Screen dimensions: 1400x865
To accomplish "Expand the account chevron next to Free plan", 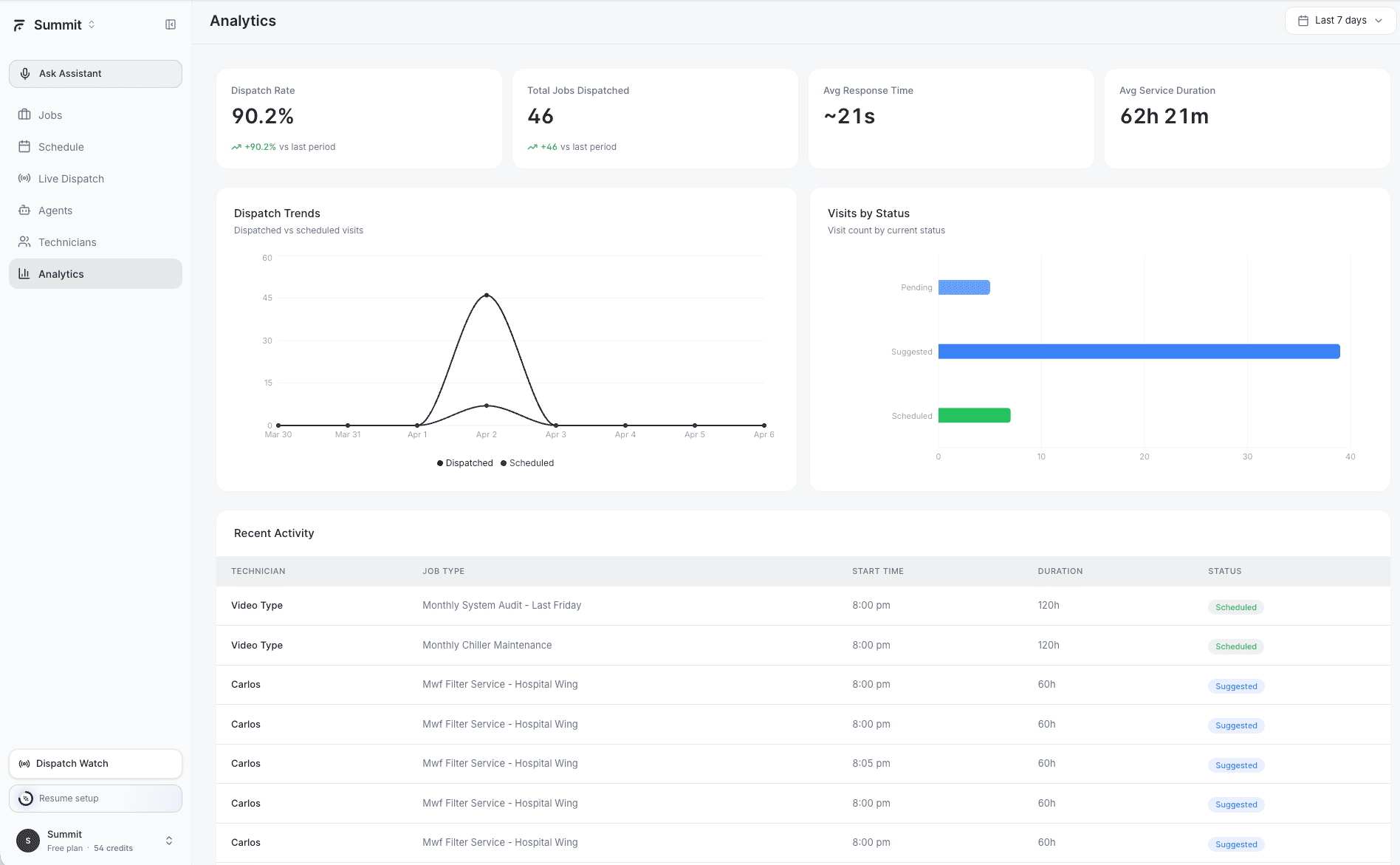I will [168, 840].
